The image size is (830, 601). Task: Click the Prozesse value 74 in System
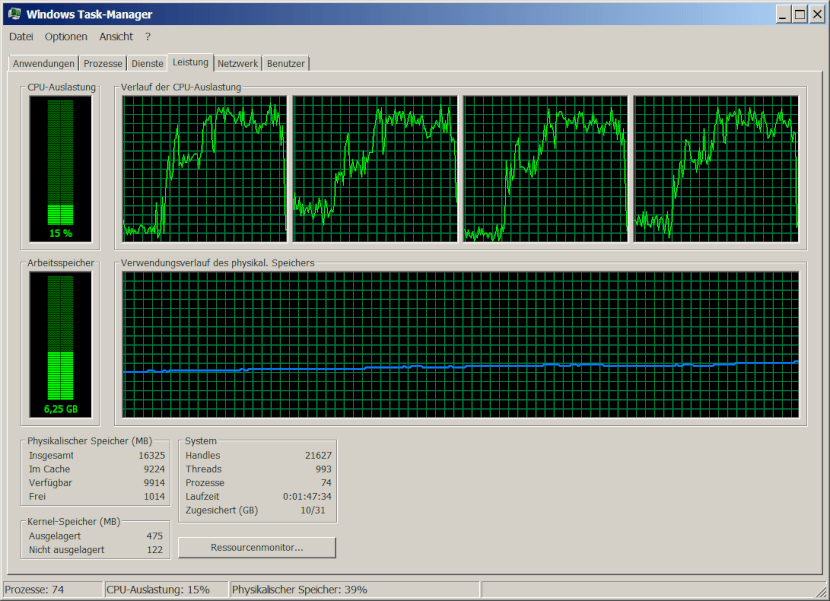pyautogui.click(x=326, y=483)
